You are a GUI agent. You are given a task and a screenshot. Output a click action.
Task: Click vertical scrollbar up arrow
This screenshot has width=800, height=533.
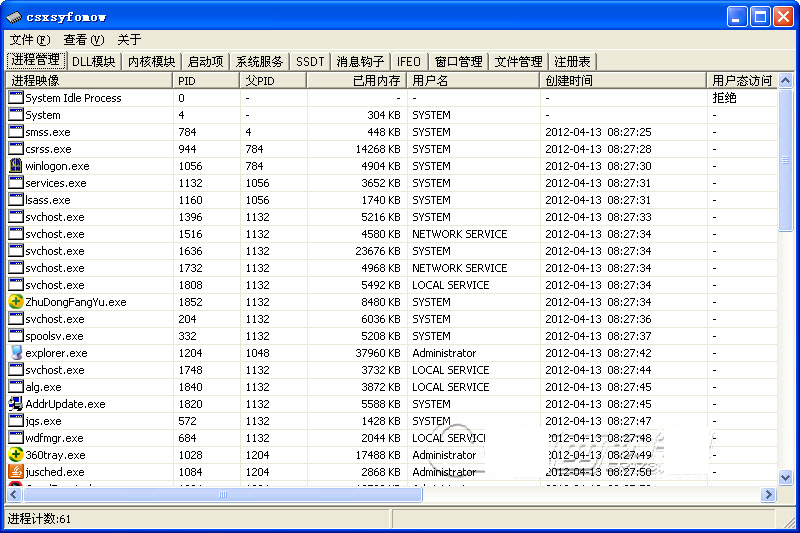coord(786,81)
